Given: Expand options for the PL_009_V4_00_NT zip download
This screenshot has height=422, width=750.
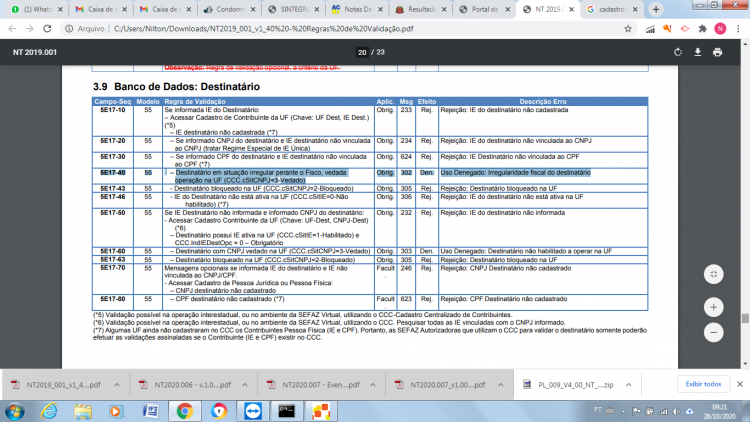Looking at the screenshot, I should [629, 385].
